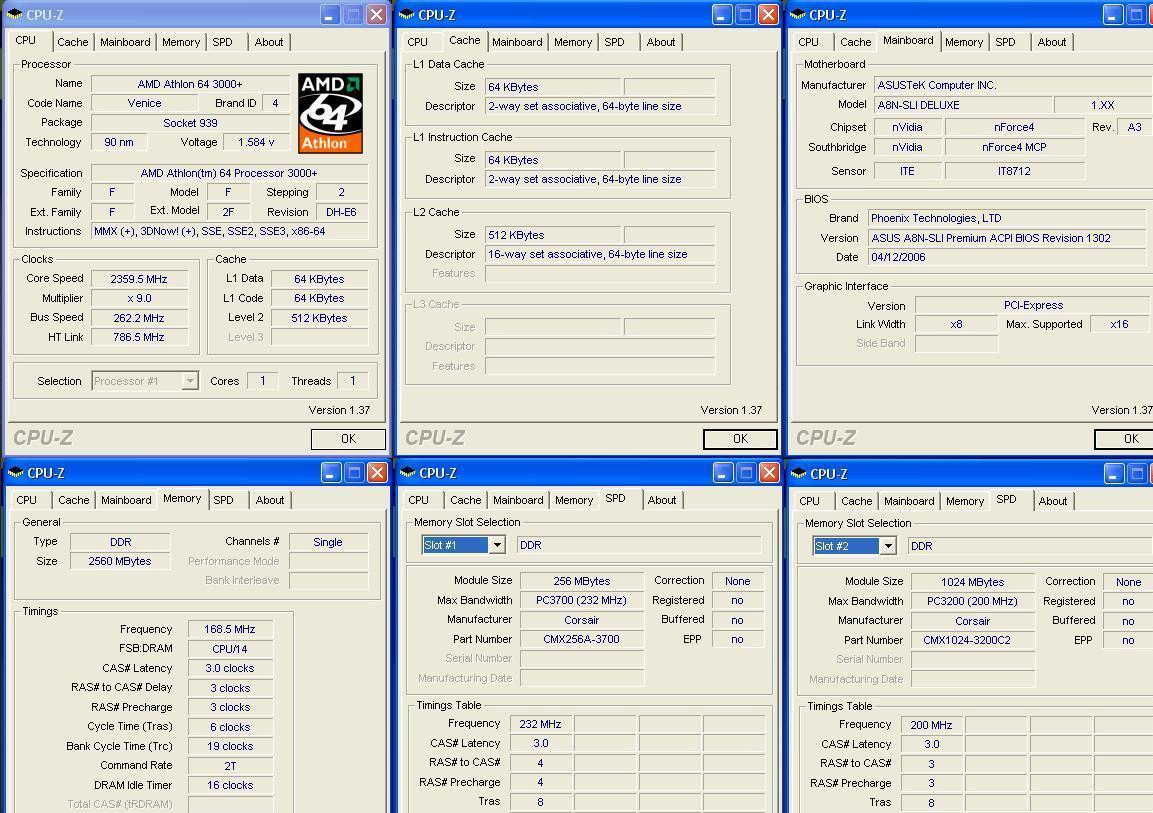The height and width of the screenshot is (813, 1153).
Task: Click Channels # value Single
Action: point(328,542)
